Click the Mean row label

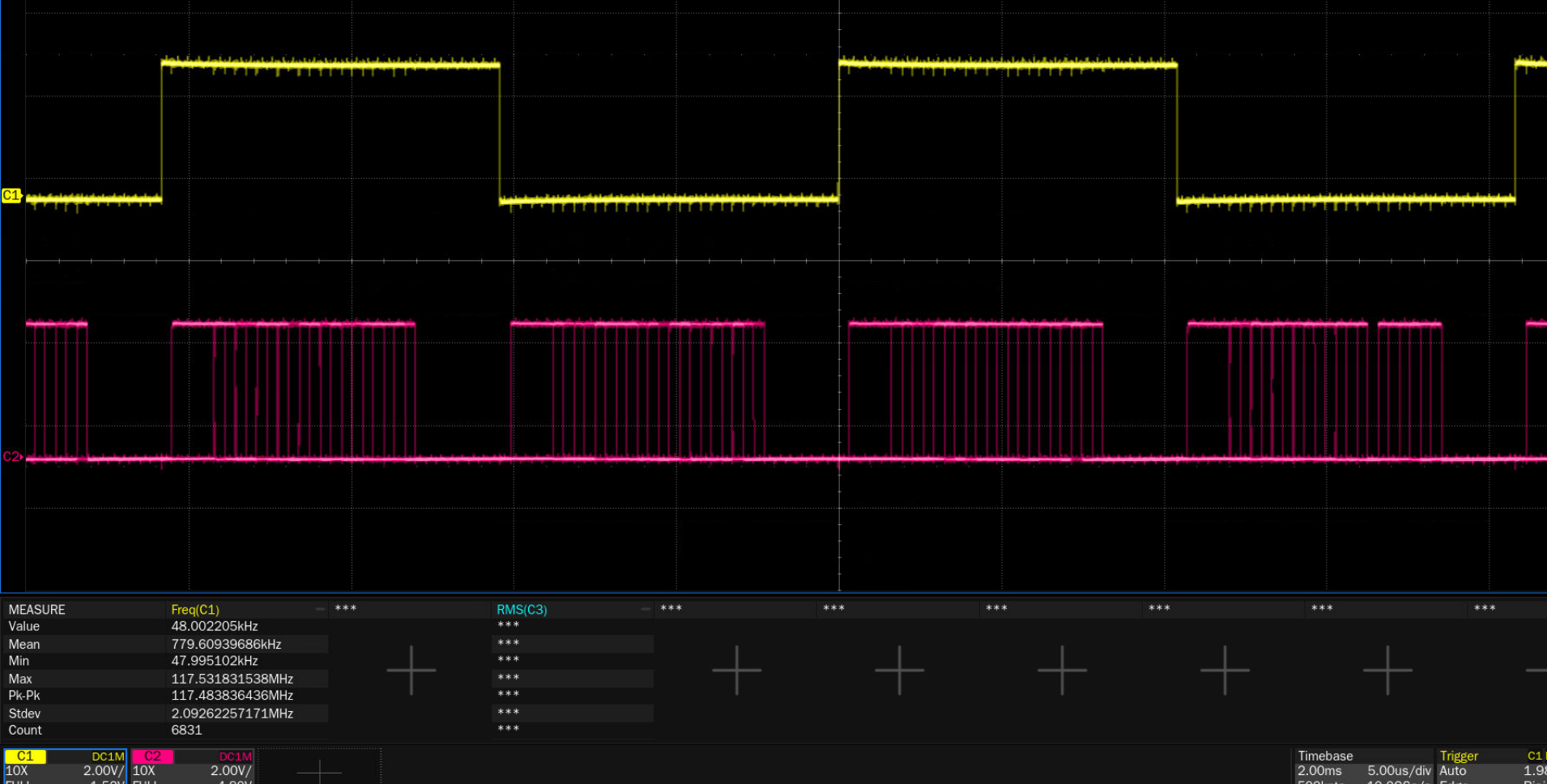coord(24,644)
